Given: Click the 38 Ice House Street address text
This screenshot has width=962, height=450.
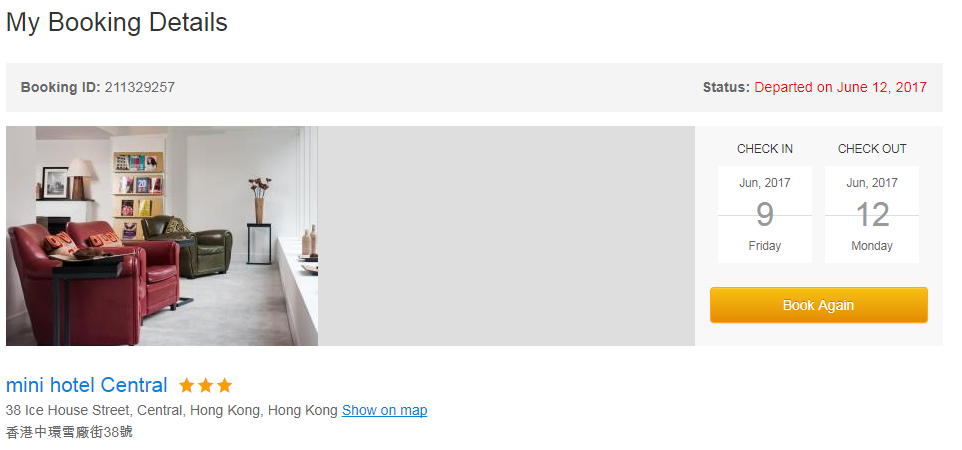Looking at the screenshot, I should point(172,410).
